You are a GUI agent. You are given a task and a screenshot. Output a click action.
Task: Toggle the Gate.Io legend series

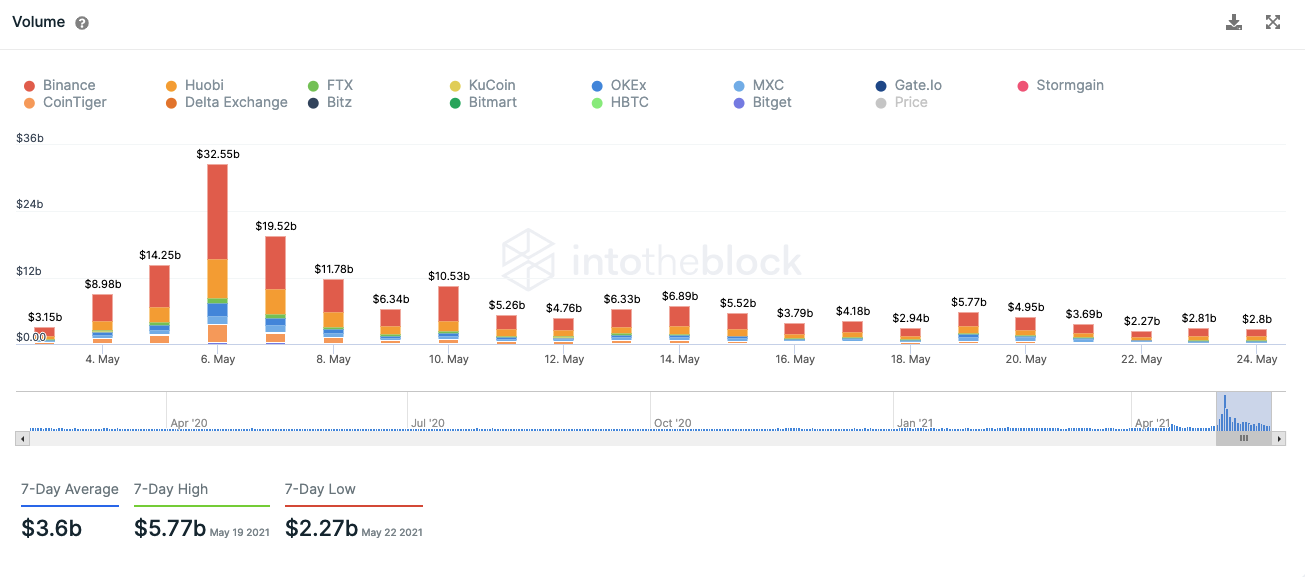coord(908,85)
